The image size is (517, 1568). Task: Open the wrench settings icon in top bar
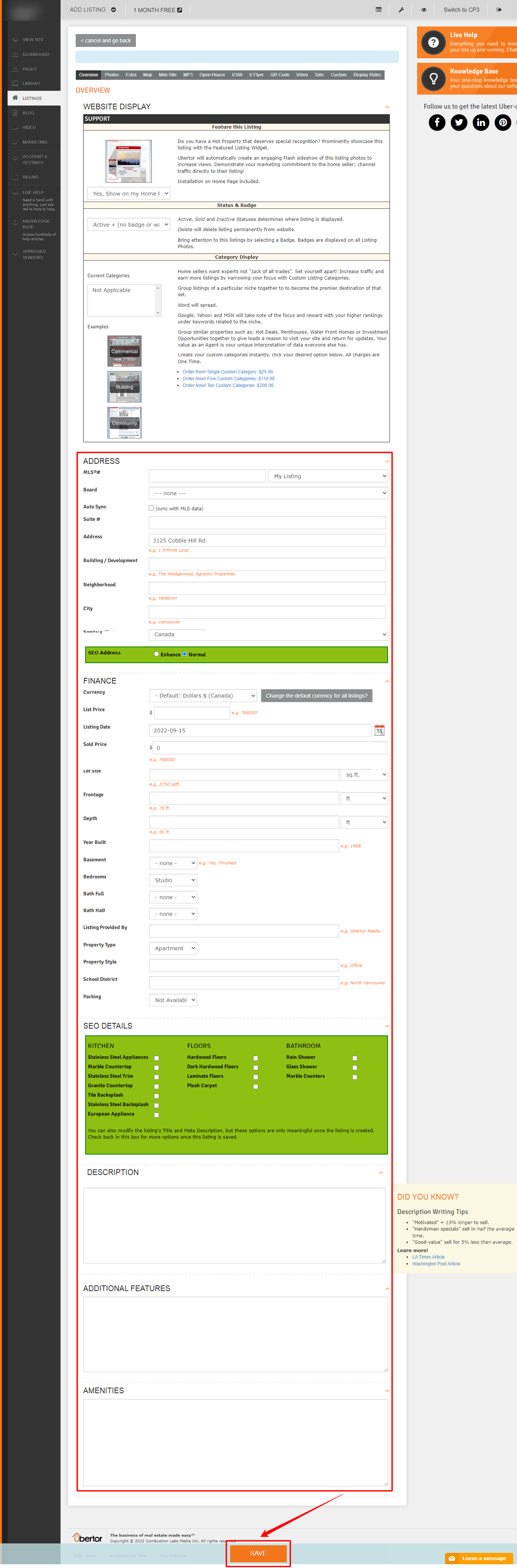(x=401, y=10)
